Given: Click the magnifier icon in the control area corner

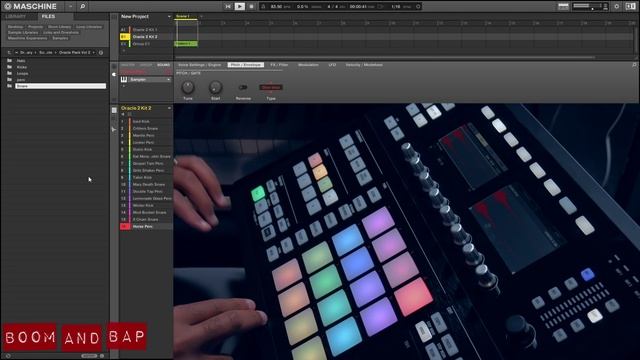Looking at the screenshot, I should pyautogui.click(x=634, y=65).
